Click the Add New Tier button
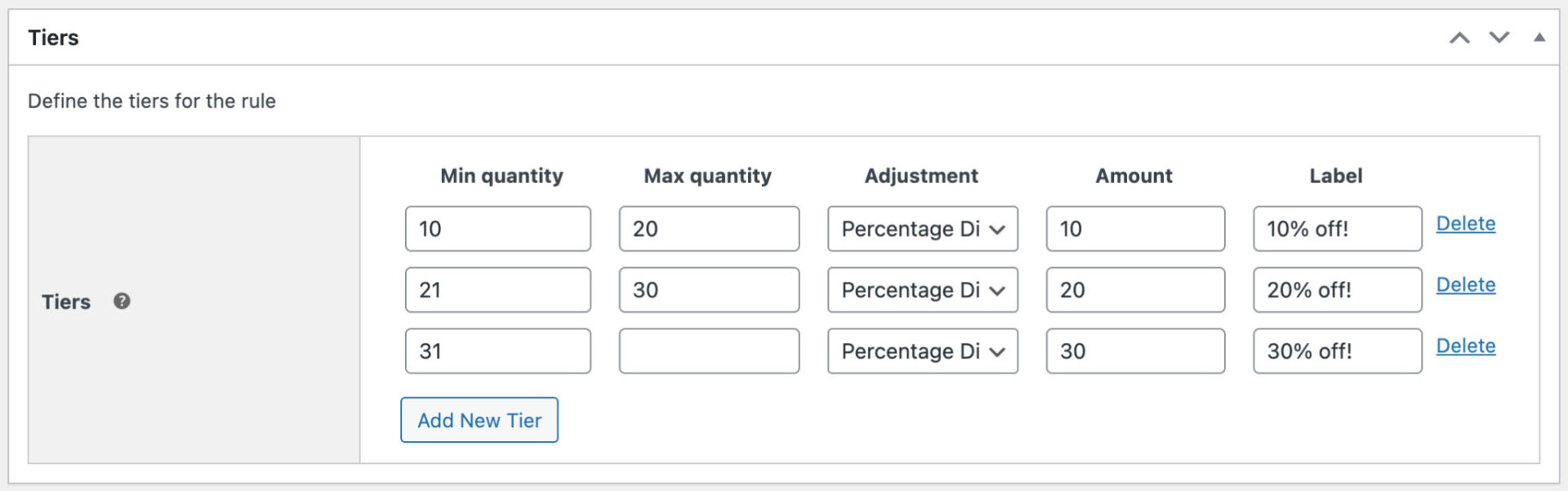The width and height of the screenshot is (1568, 491). pos(479,420)
